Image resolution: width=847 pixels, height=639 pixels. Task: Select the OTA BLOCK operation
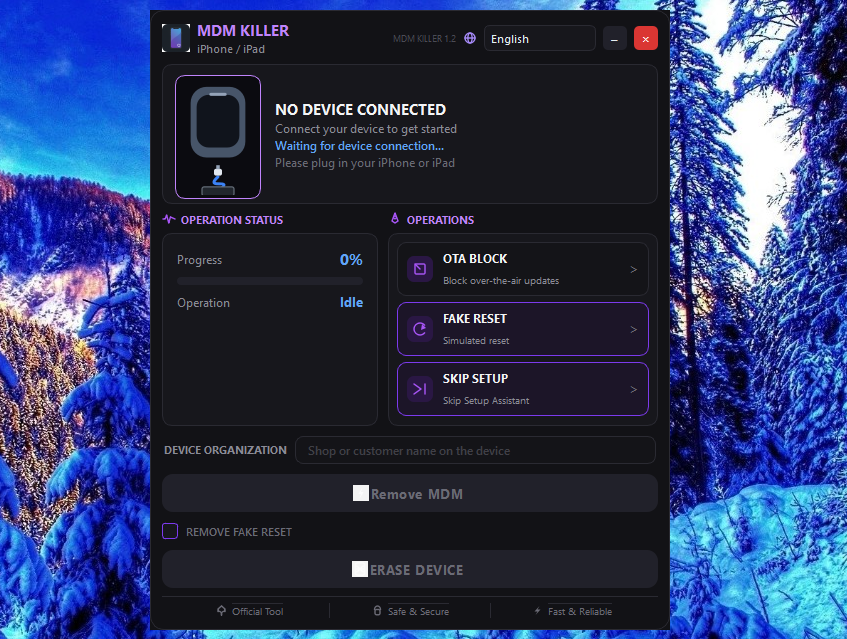tap(523, 269)
